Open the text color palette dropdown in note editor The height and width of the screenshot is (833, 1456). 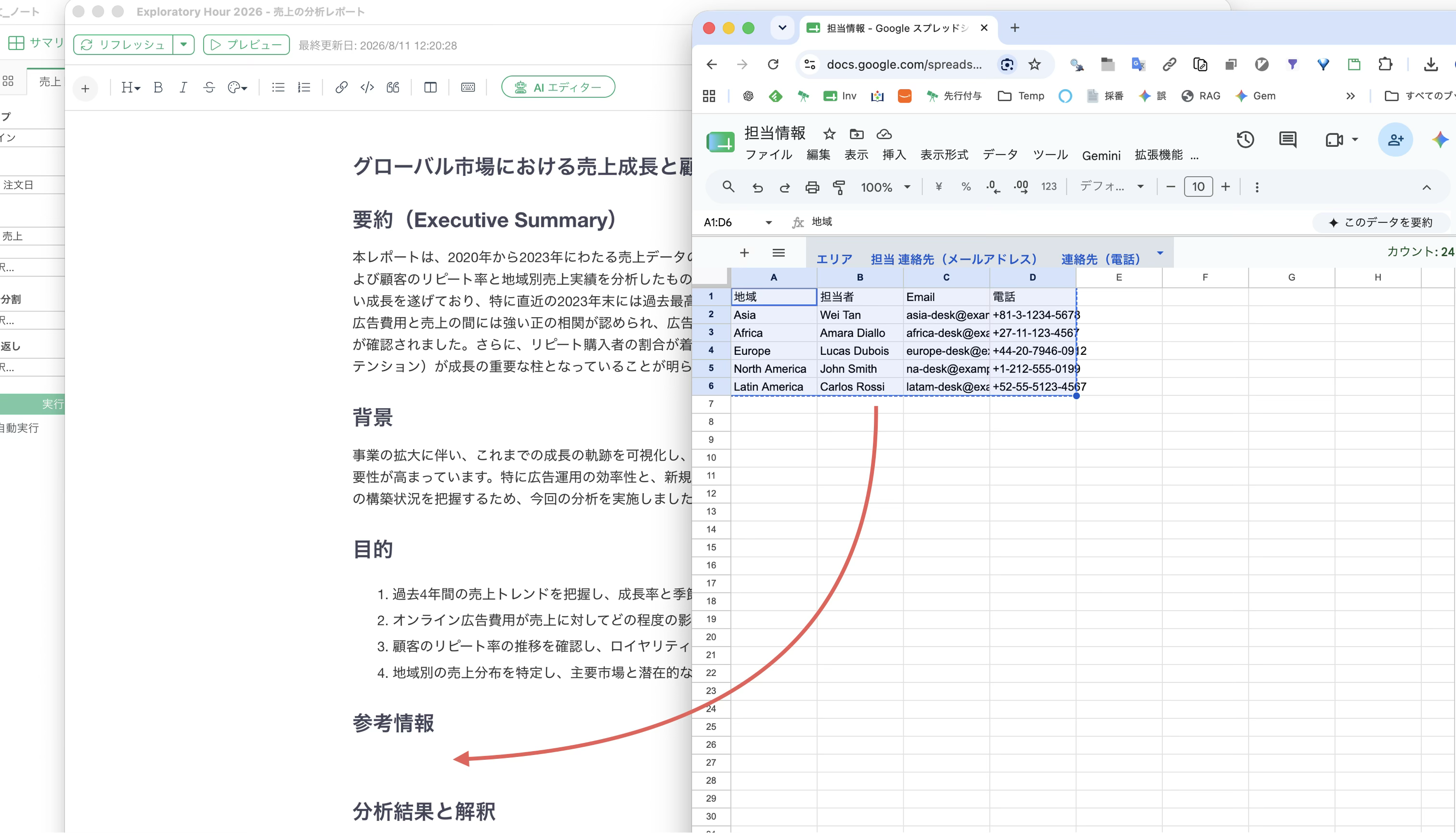(x=237, y=88)
